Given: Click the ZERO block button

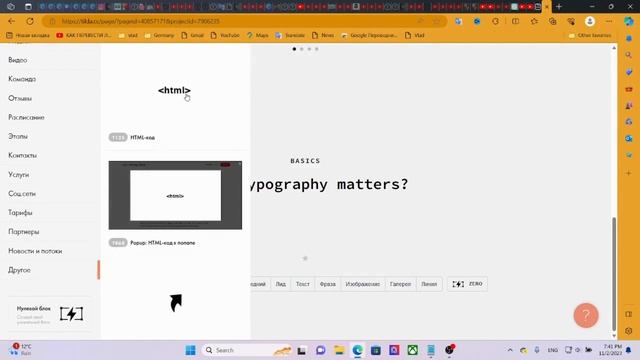Looking at the screenshot, I should (467, 284).
